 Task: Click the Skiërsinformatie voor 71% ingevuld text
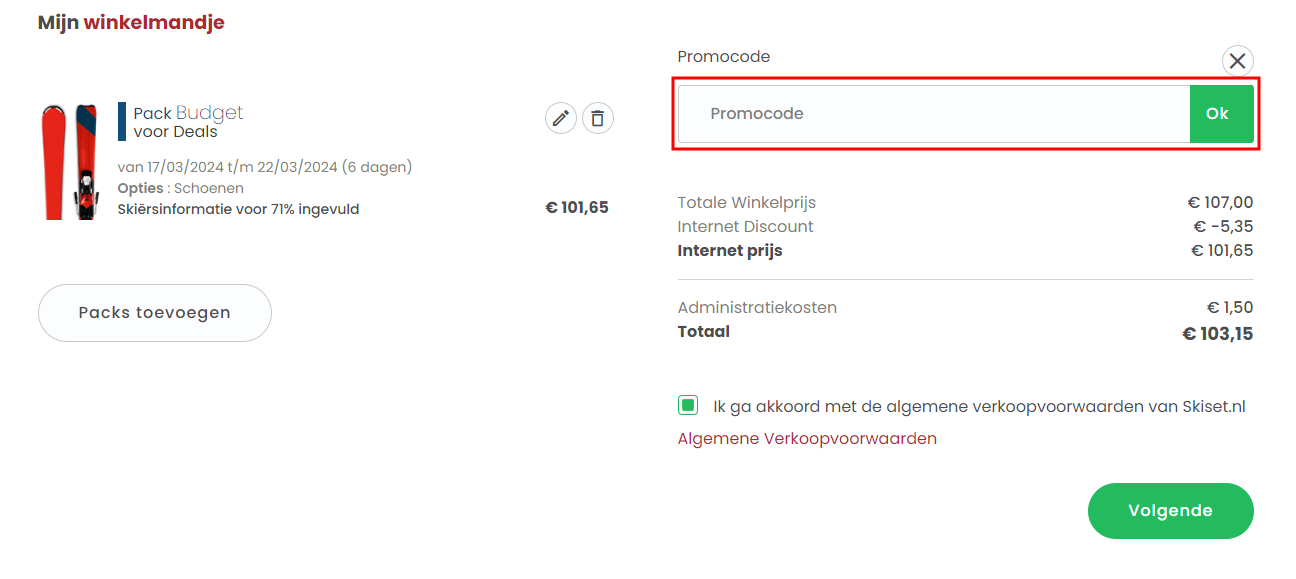click(238, 209)
